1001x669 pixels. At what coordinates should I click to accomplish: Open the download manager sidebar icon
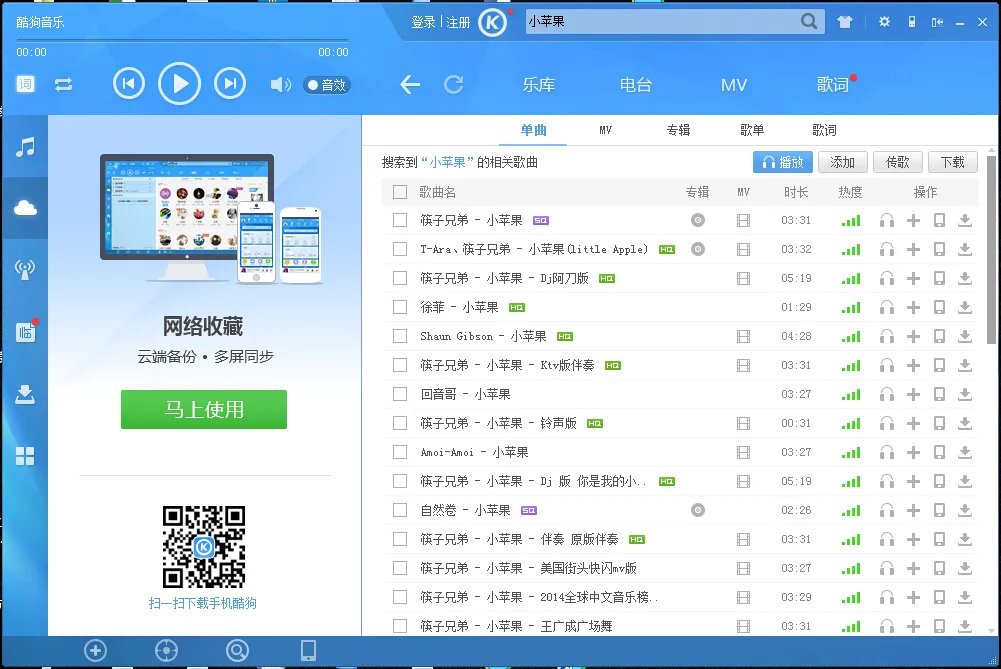pos(25,393)
